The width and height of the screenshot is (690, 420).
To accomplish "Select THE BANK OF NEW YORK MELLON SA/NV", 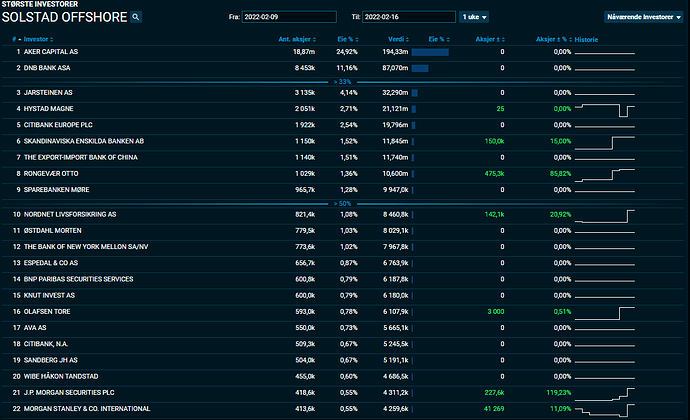I will pyautogui.click(x=86, y=247).
